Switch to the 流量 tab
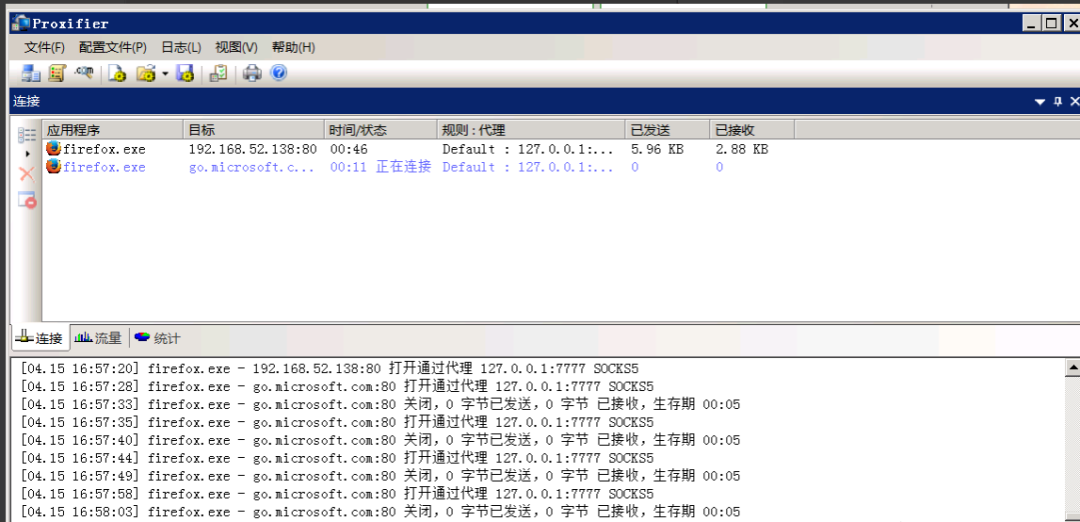Image resolution: width=1080 pixels, height=522 pixels. (99, 338)
